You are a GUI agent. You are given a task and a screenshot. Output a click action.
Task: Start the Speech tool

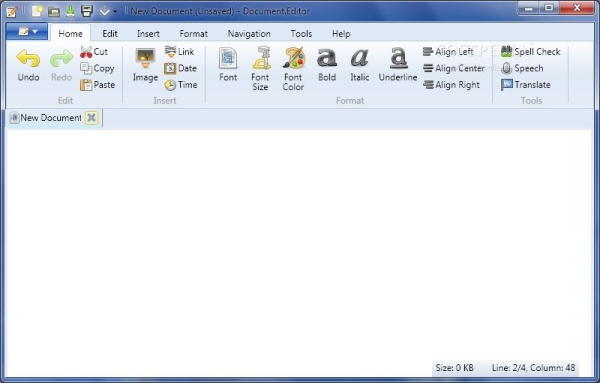tap(522, 68)
